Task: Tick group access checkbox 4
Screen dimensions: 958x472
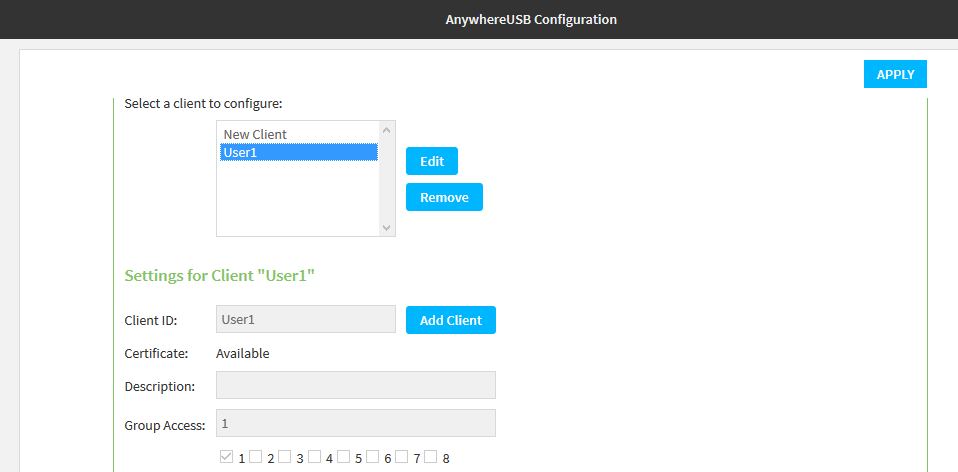Action: click(314, 457)
